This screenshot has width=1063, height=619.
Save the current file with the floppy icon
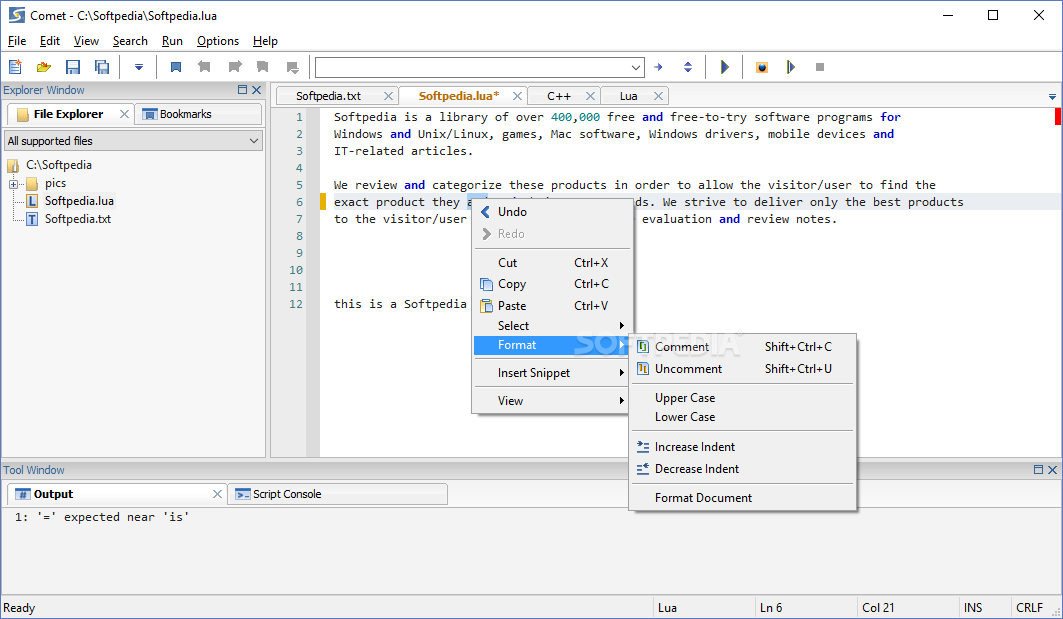coord(73,67)
